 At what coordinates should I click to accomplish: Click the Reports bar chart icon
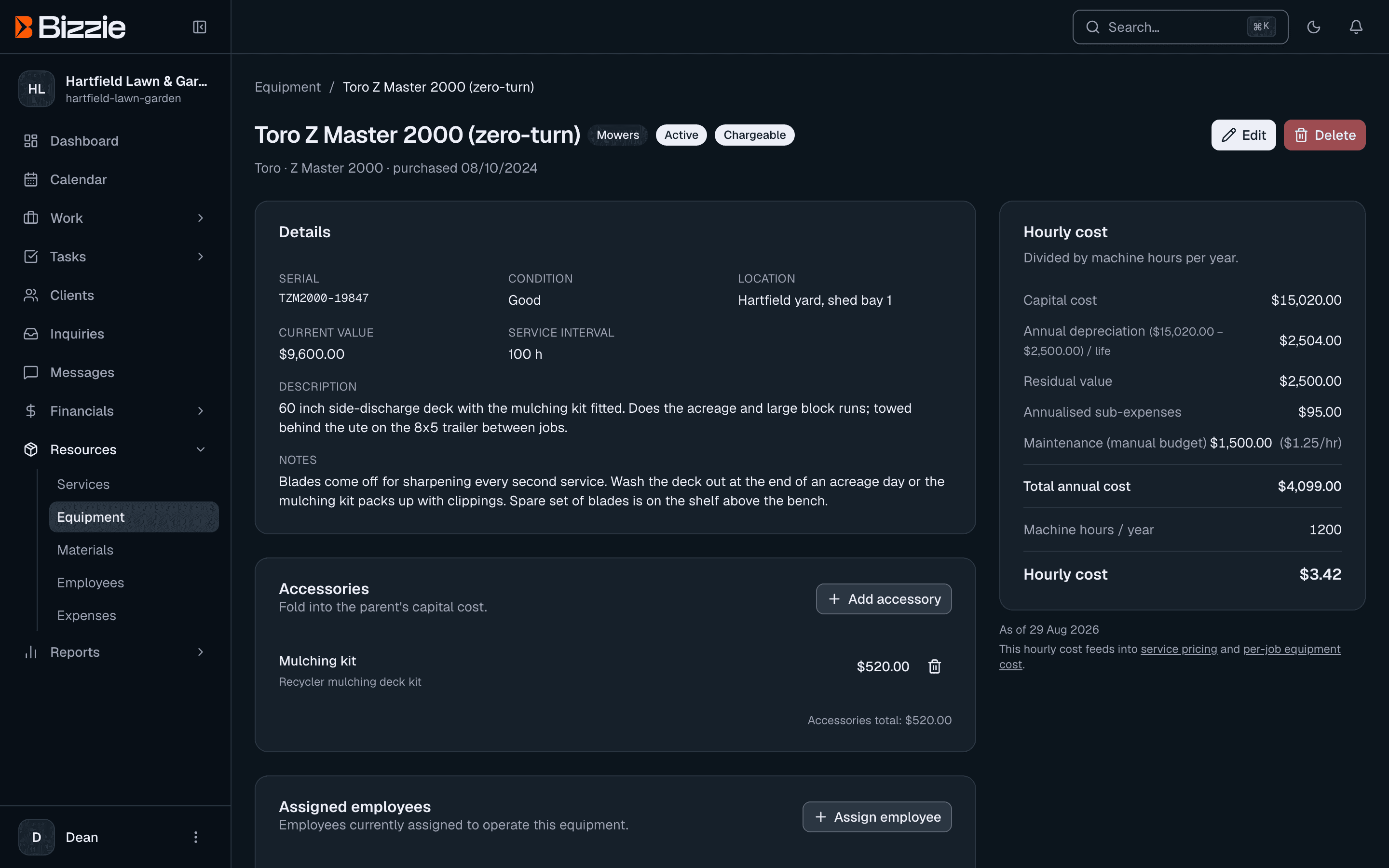click(x=31, y=652)
